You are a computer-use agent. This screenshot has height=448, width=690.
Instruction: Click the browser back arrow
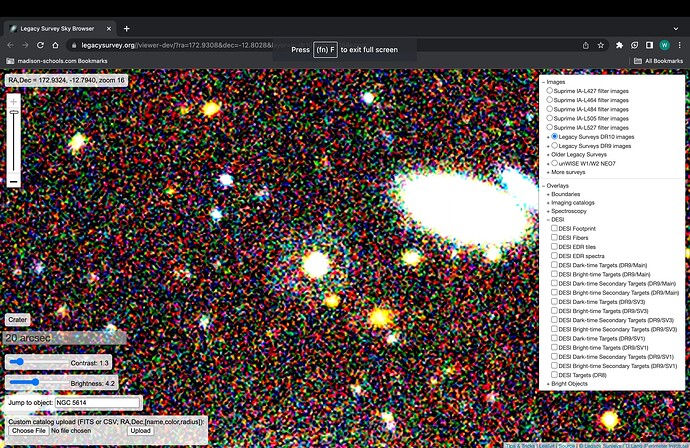point(10,45)
